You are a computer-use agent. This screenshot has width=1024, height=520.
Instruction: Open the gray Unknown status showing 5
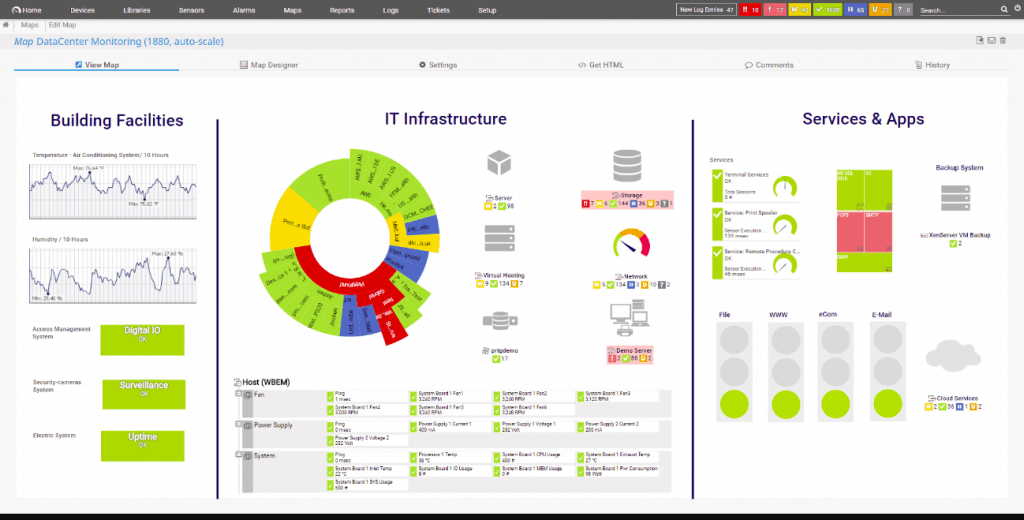(903, 10)
